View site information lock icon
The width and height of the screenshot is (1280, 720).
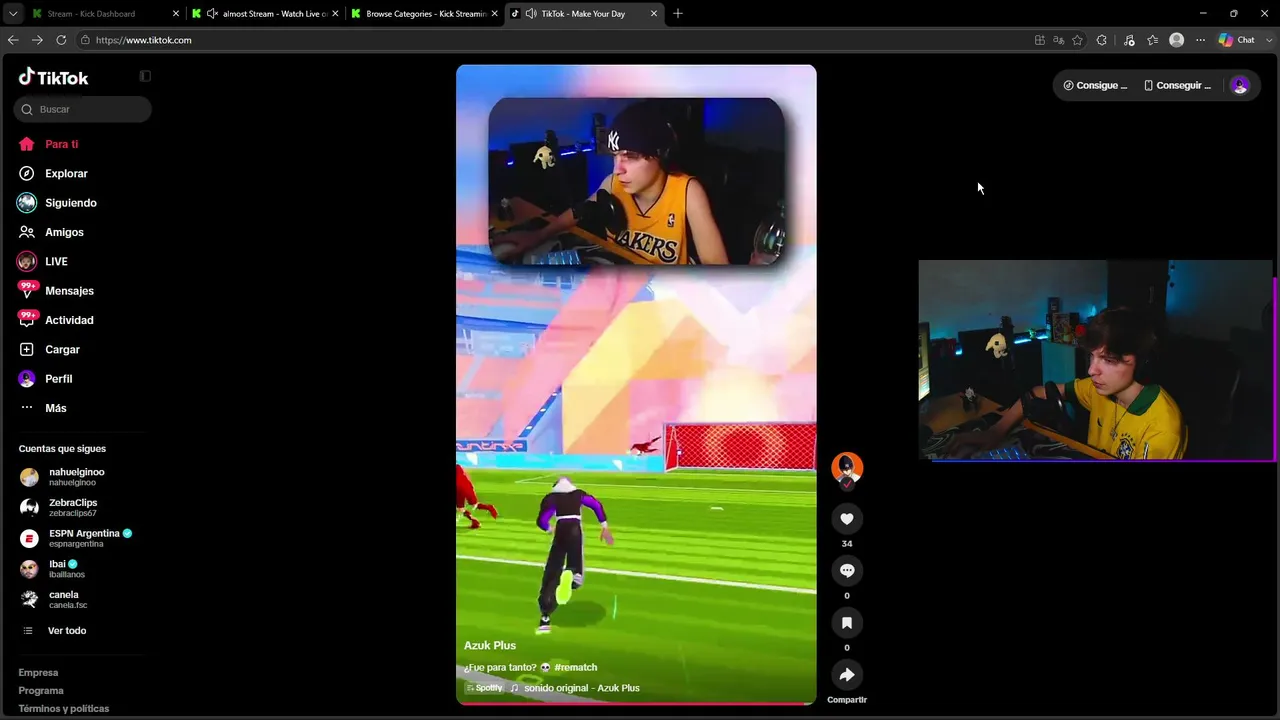(86, 40)
